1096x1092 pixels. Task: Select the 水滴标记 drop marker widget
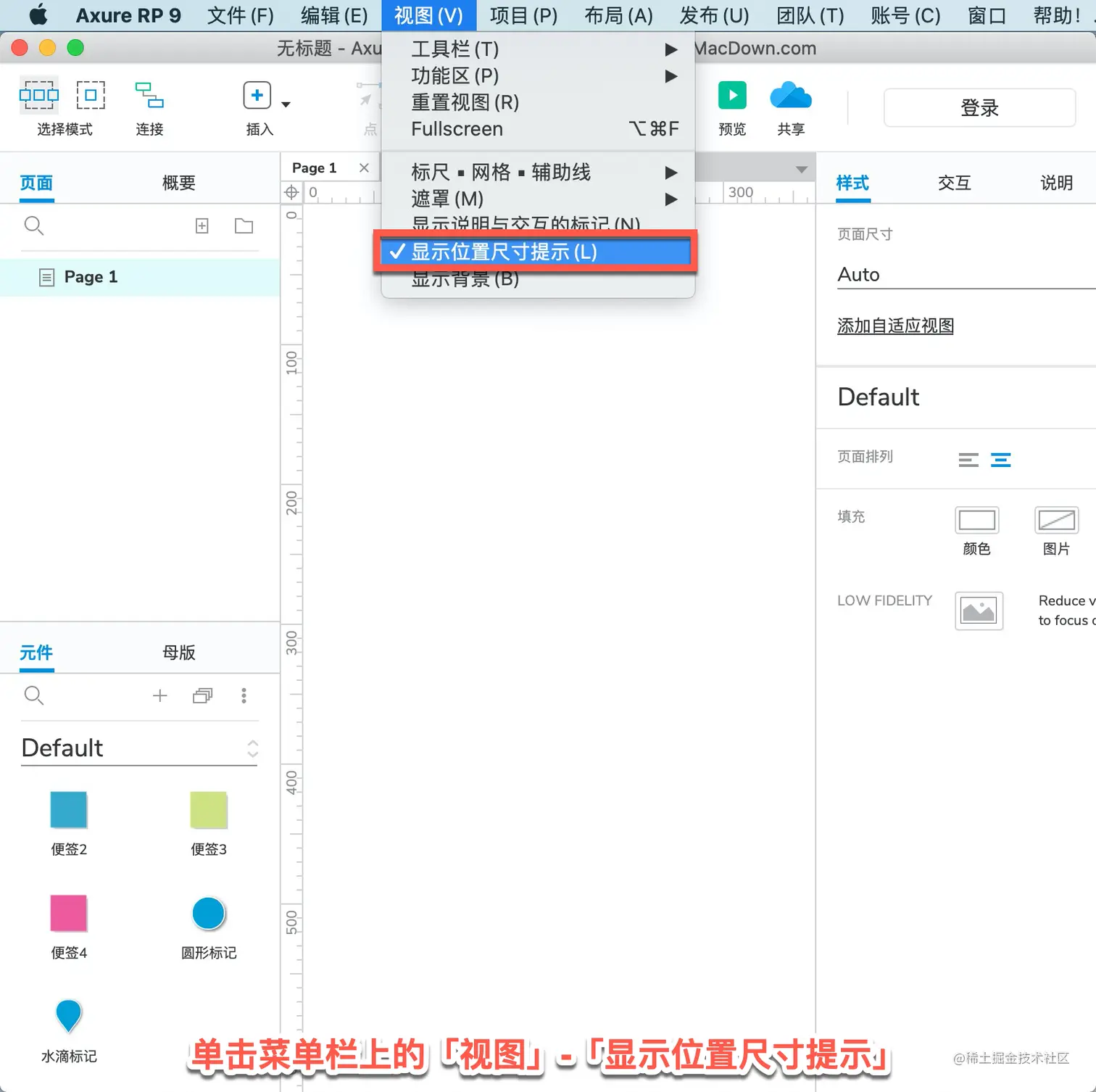69,1016
